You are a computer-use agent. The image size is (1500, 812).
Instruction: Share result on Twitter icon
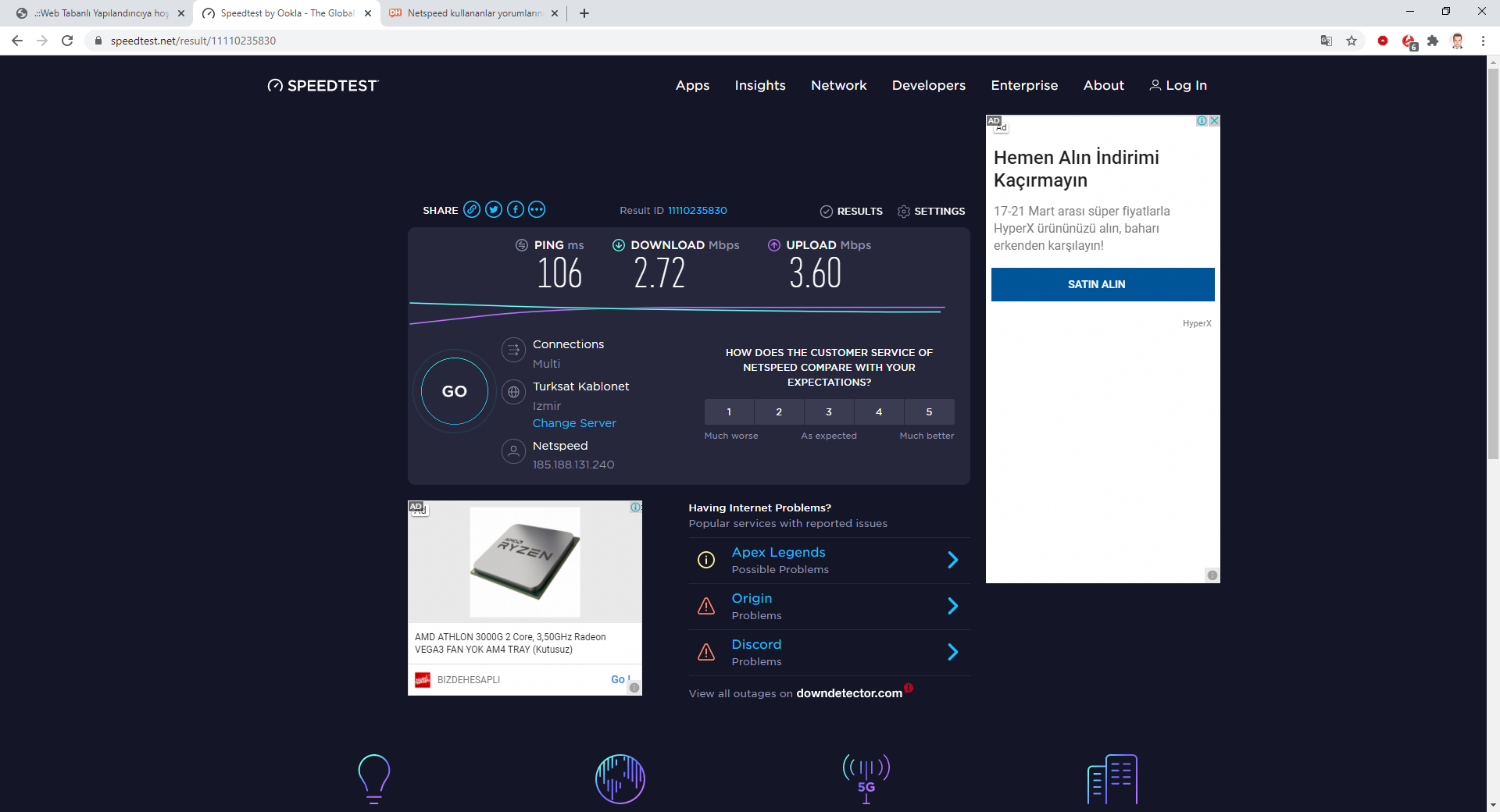pyautogui.click(x=494, y=209)
